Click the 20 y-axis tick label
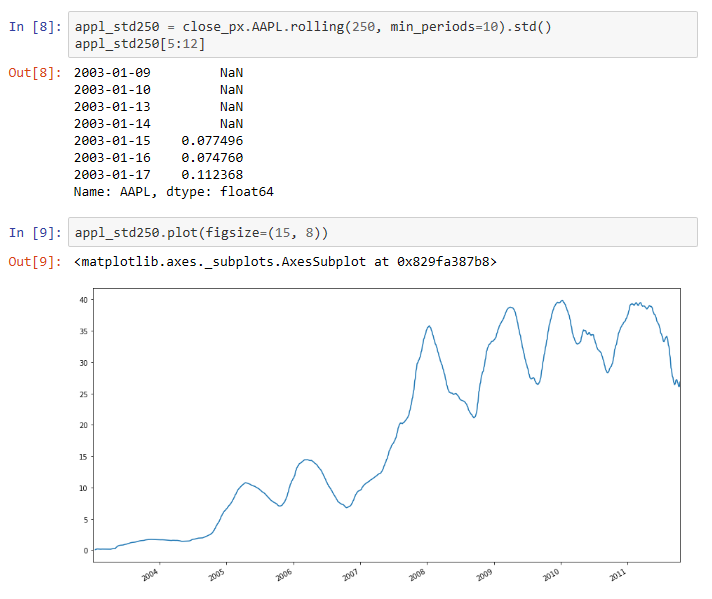This screenshot has width=712, height=599. tap(83, 425)
